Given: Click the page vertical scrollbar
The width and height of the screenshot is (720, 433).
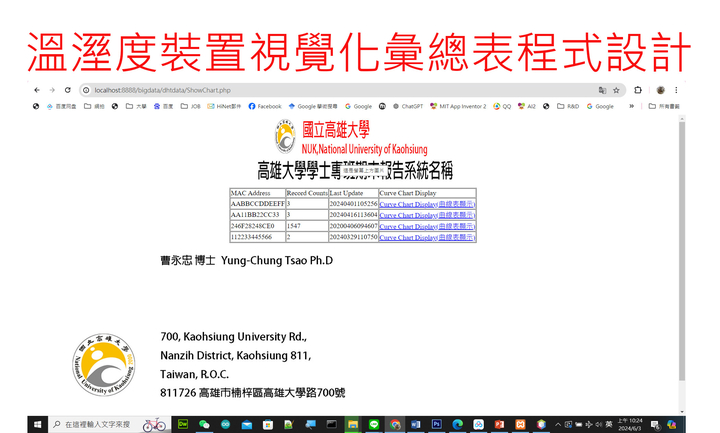Looking at the screenshot, I should (x=683, y=250).
